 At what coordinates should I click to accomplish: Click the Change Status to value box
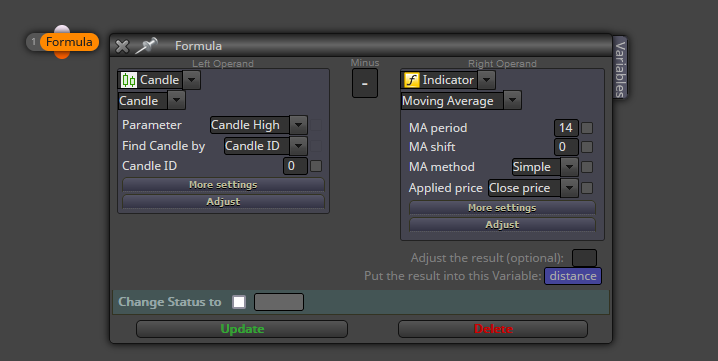point(279,302)
